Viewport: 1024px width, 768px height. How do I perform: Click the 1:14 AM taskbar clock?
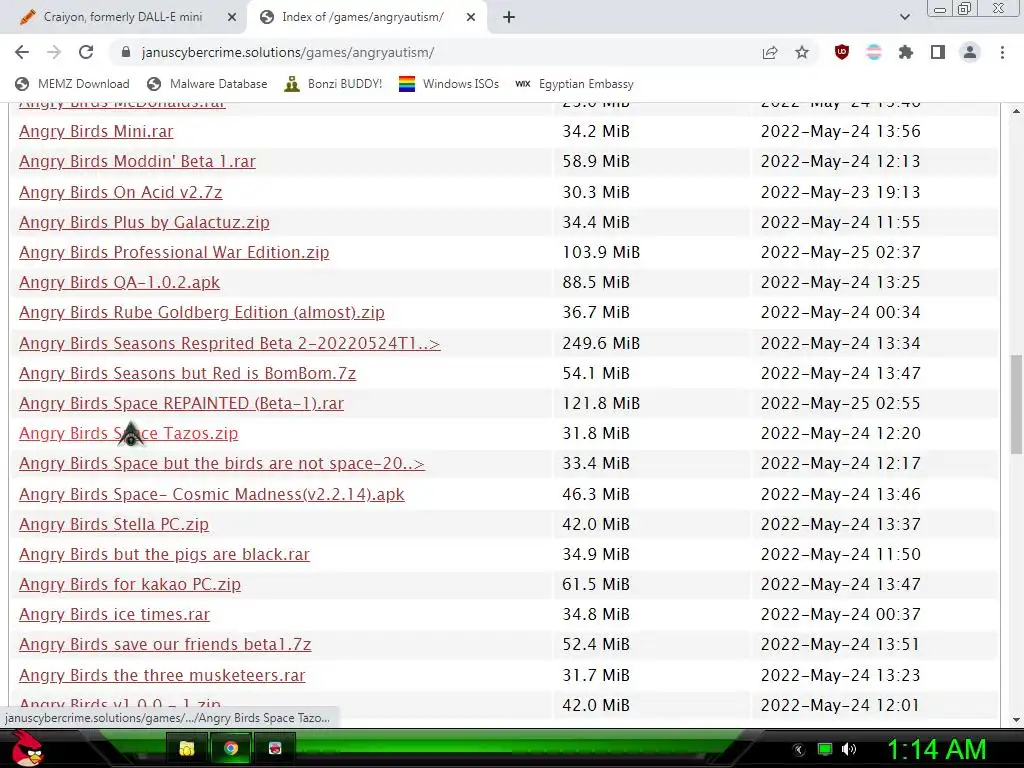coord(936,749)
